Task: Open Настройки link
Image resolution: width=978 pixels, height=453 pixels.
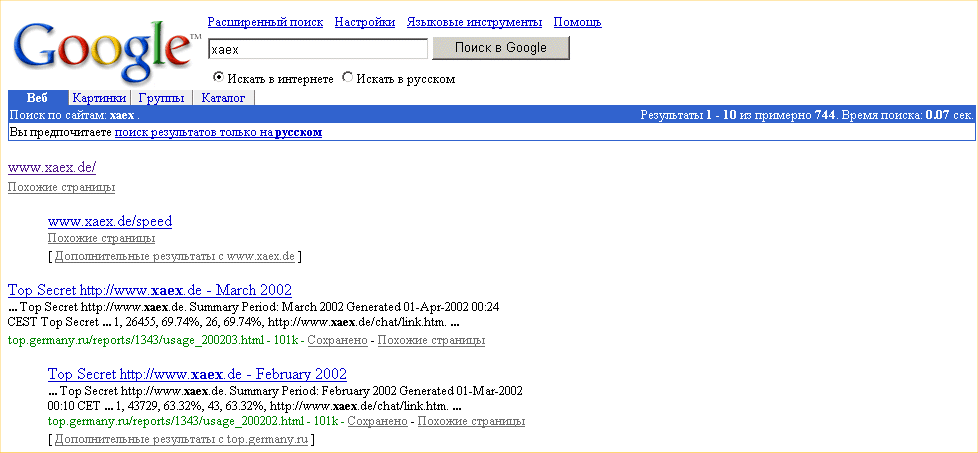Action: (365, 22)
